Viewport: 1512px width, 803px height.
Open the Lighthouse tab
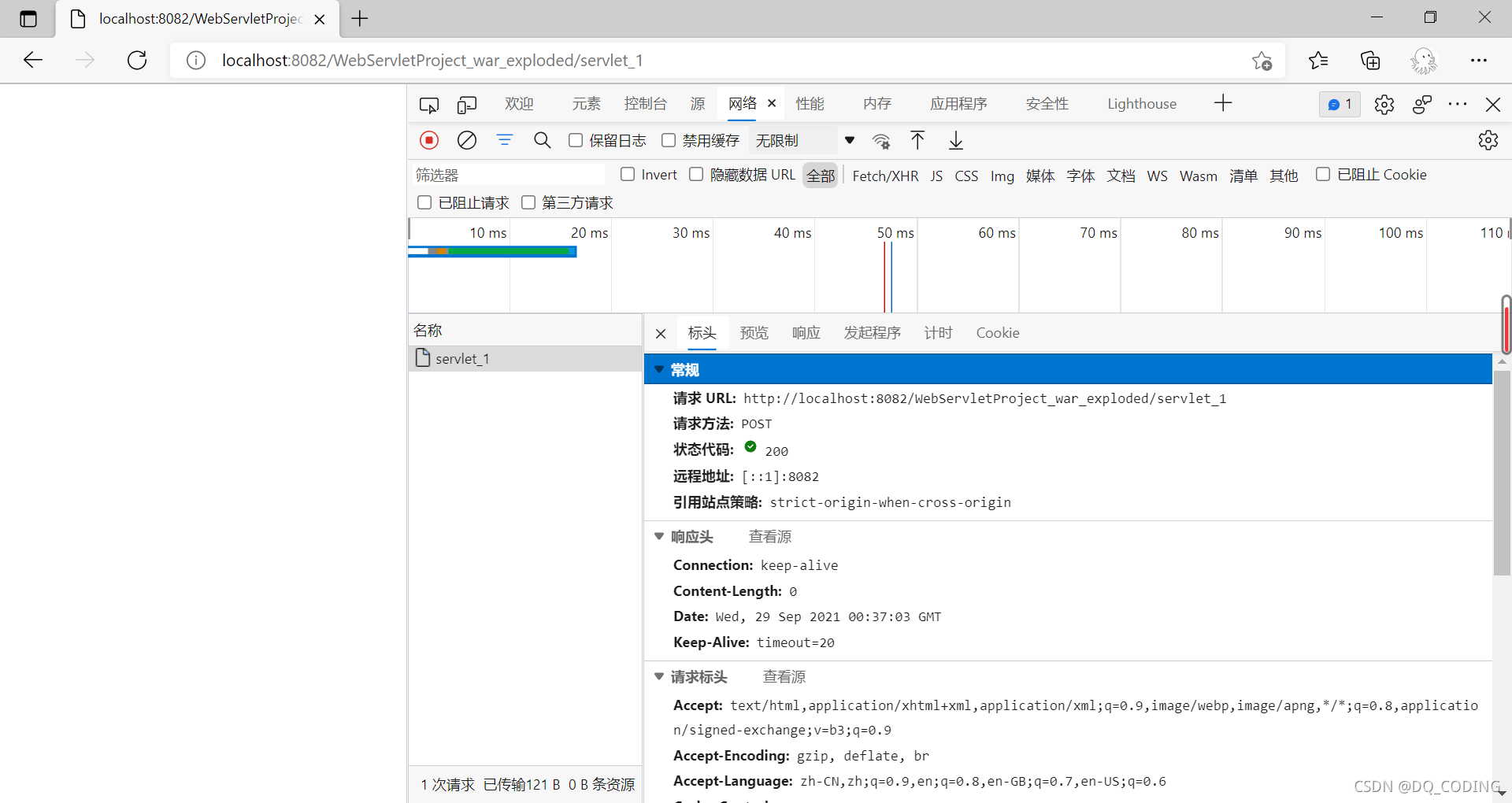1142,104
